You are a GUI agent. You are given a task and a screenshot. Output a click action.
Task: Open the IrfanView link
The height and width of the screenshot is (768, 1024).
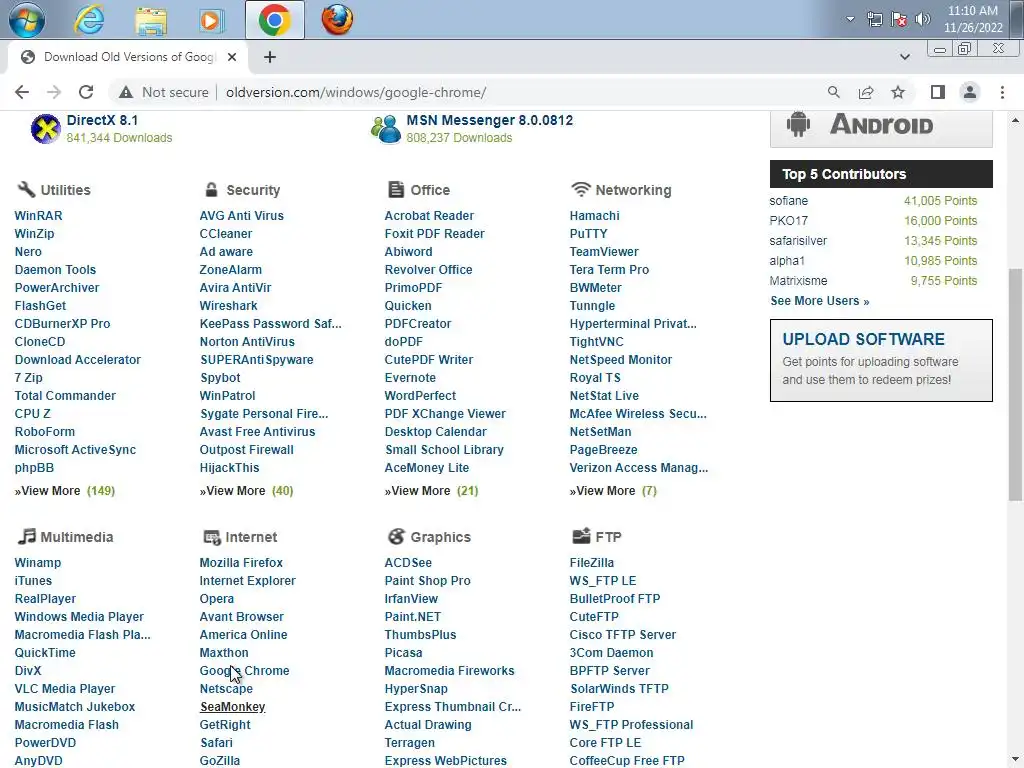click(x=411, y=598)
